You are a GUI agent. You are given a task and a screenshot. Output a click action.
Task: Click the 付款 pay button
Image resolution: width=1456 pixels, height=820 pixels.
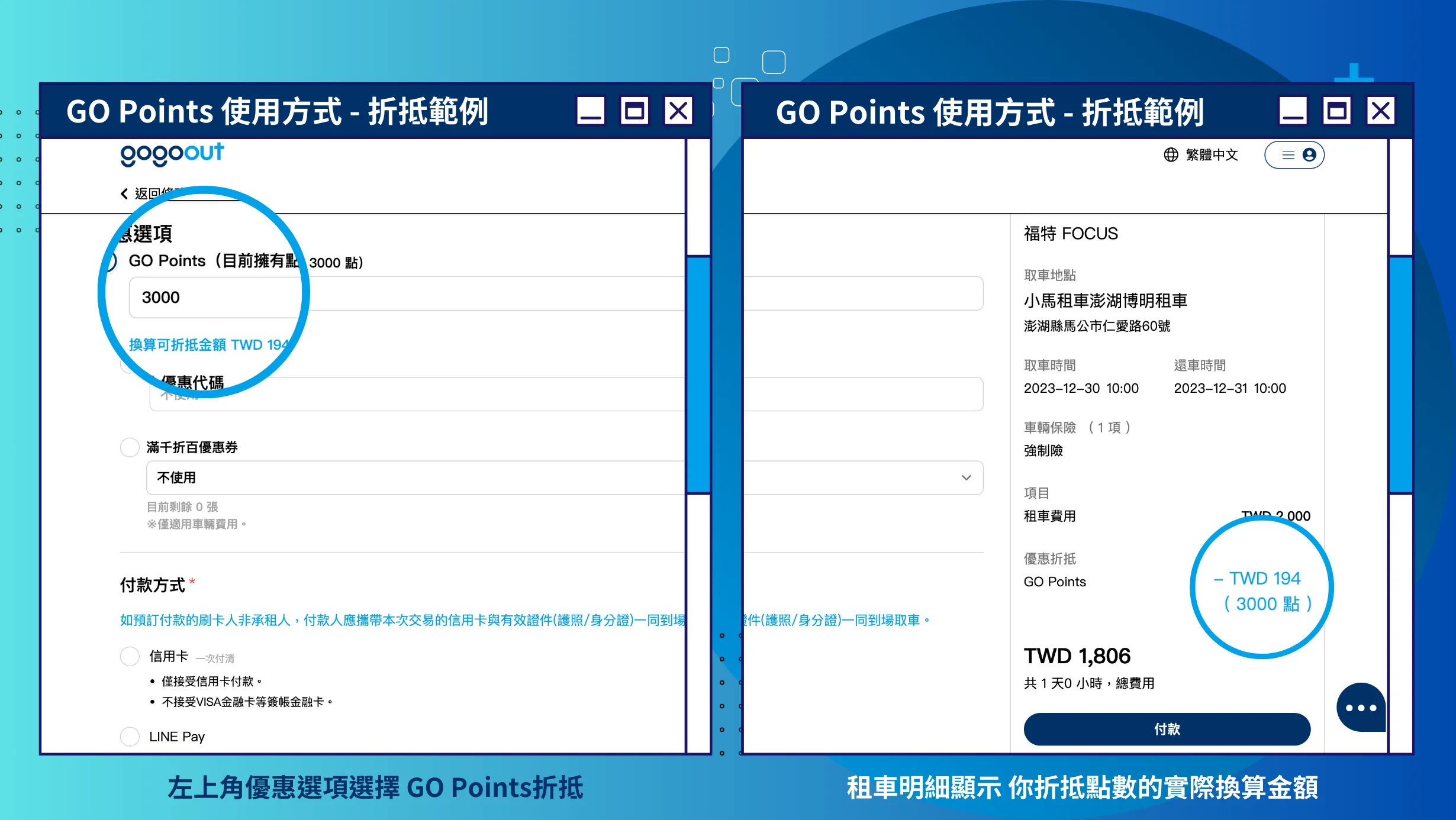pyautogui.click(x=1167, y=729)
